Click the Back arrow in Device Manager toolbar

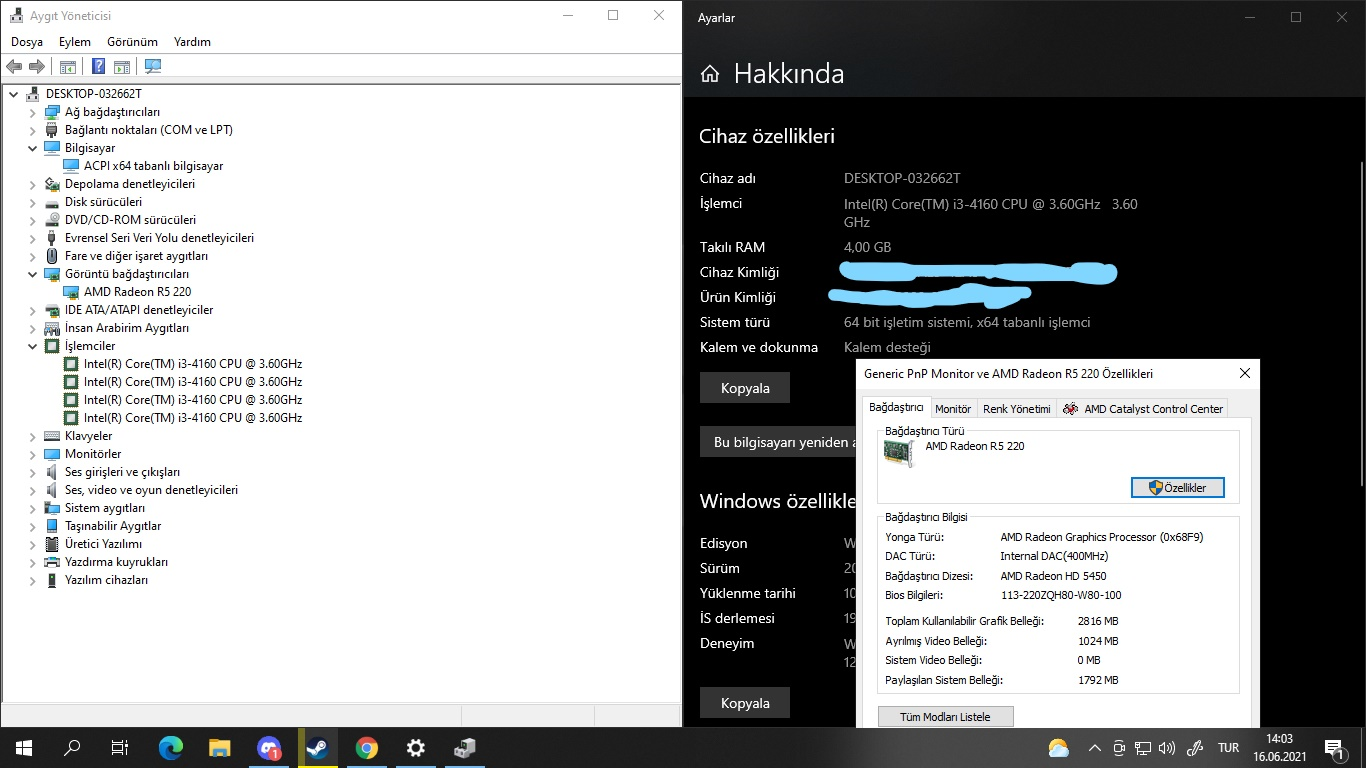pos(14,67)
